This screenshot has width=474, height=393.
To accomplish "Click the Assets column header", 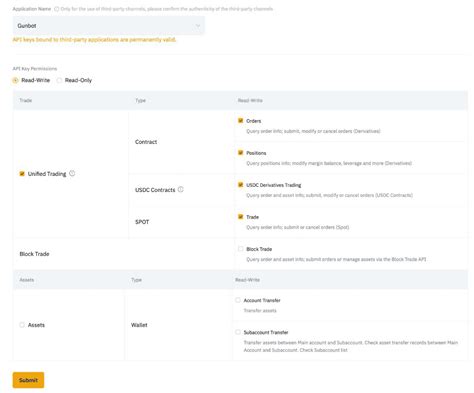I will 27,280.
